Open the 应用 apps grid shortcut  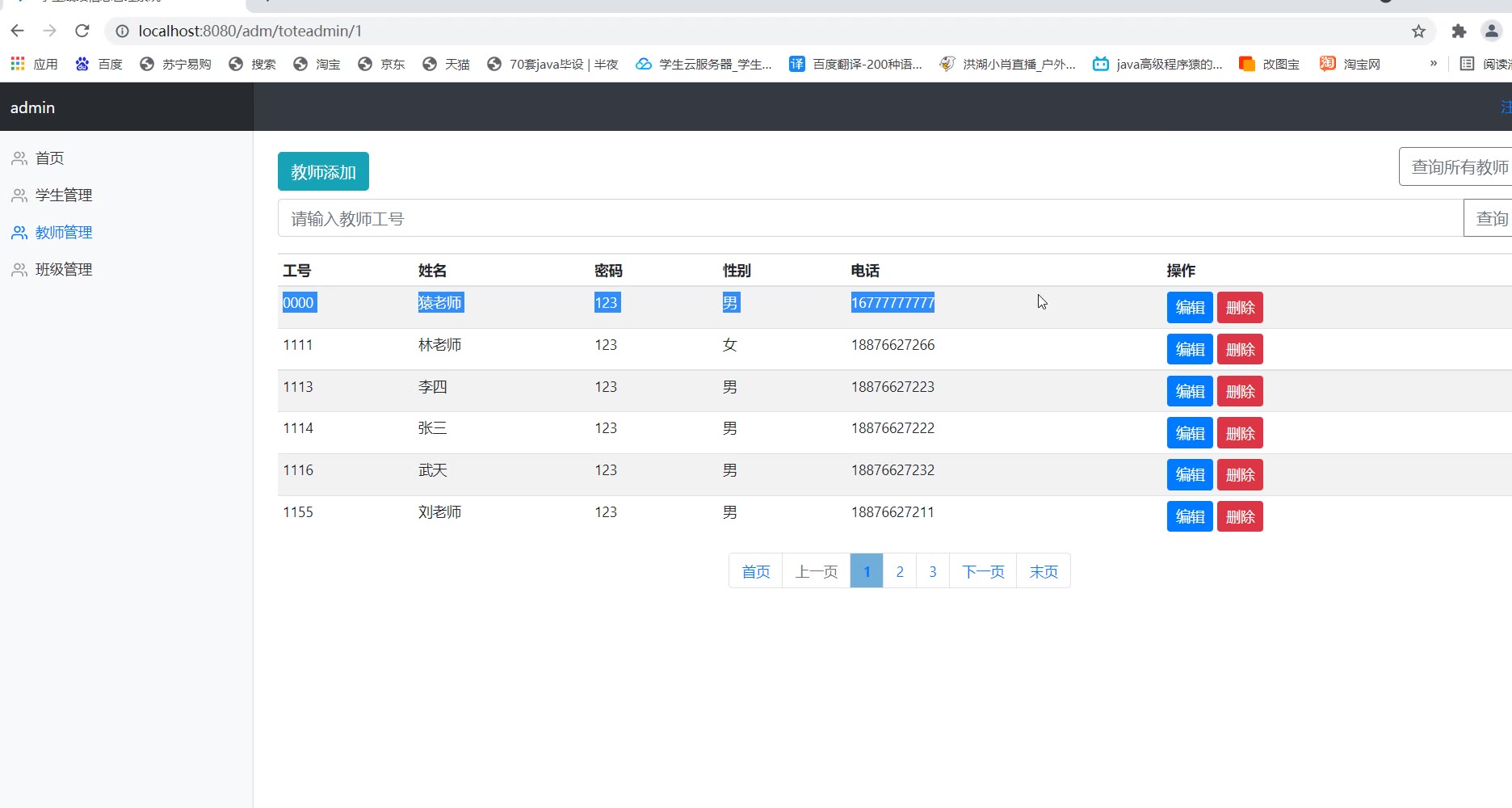point(34,64)
